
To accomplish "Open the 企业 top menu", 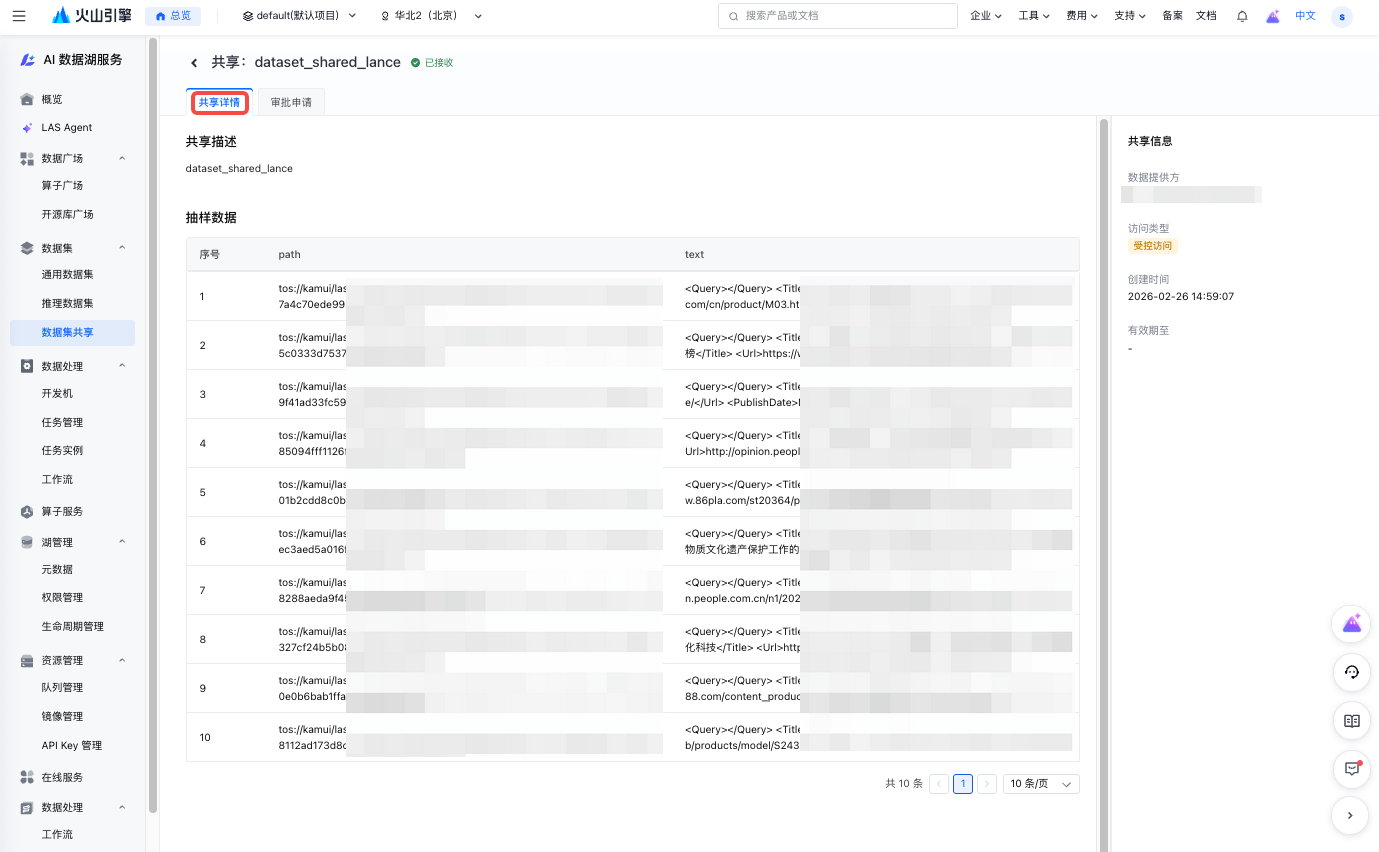I will [x=986, y=16].
